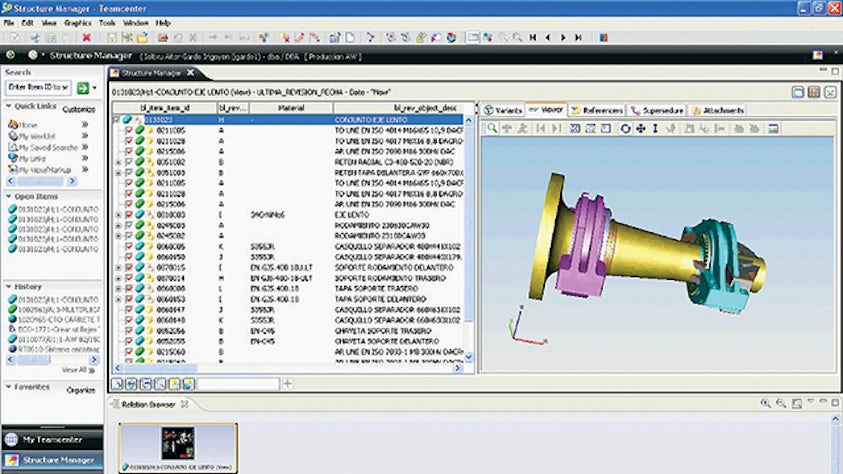
Task: Click Organize in Favorites
Action: 81,390
